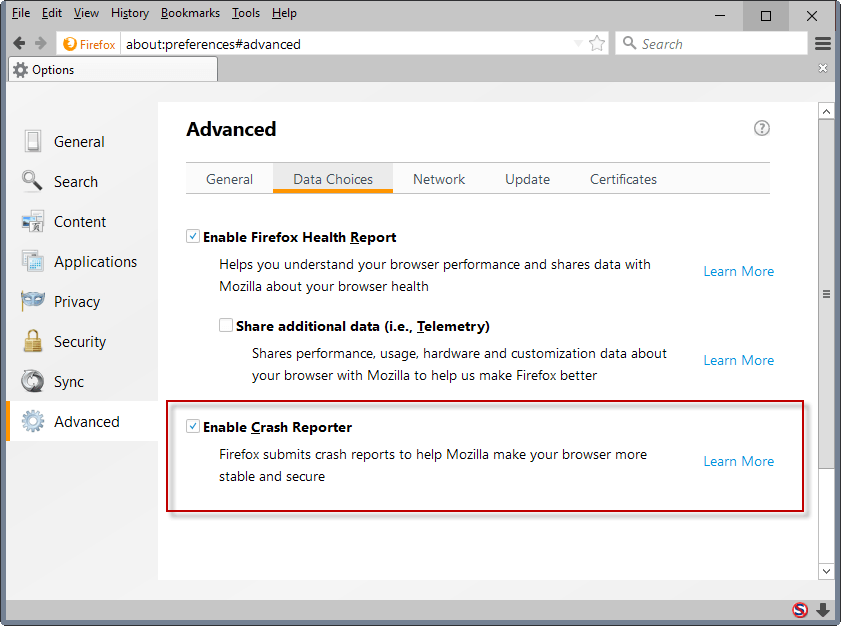Select Advanced preferences in sidebar
Image resolution: width=841 pixels, height=626 pixels.
coord(83,421)
